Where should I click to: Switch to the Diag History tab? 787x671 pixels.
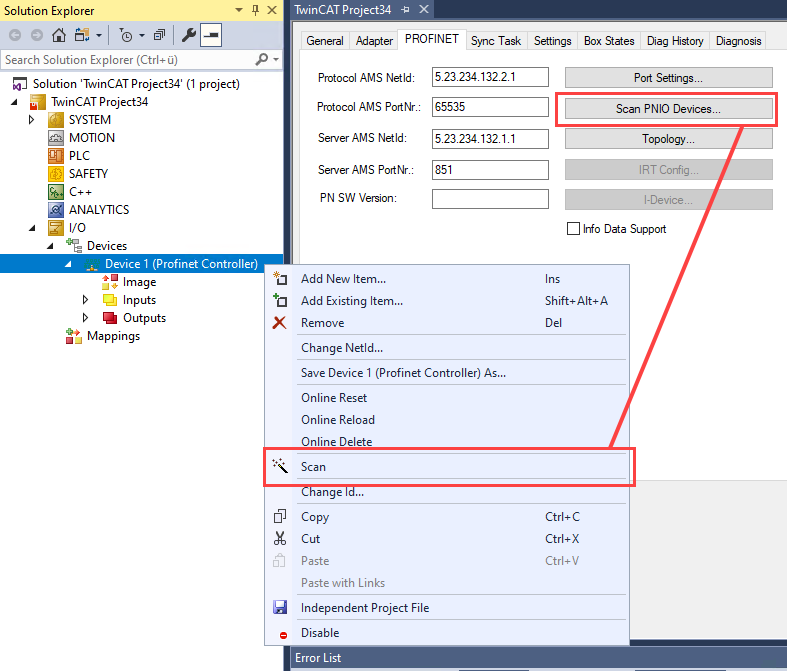tap(674, 41)
